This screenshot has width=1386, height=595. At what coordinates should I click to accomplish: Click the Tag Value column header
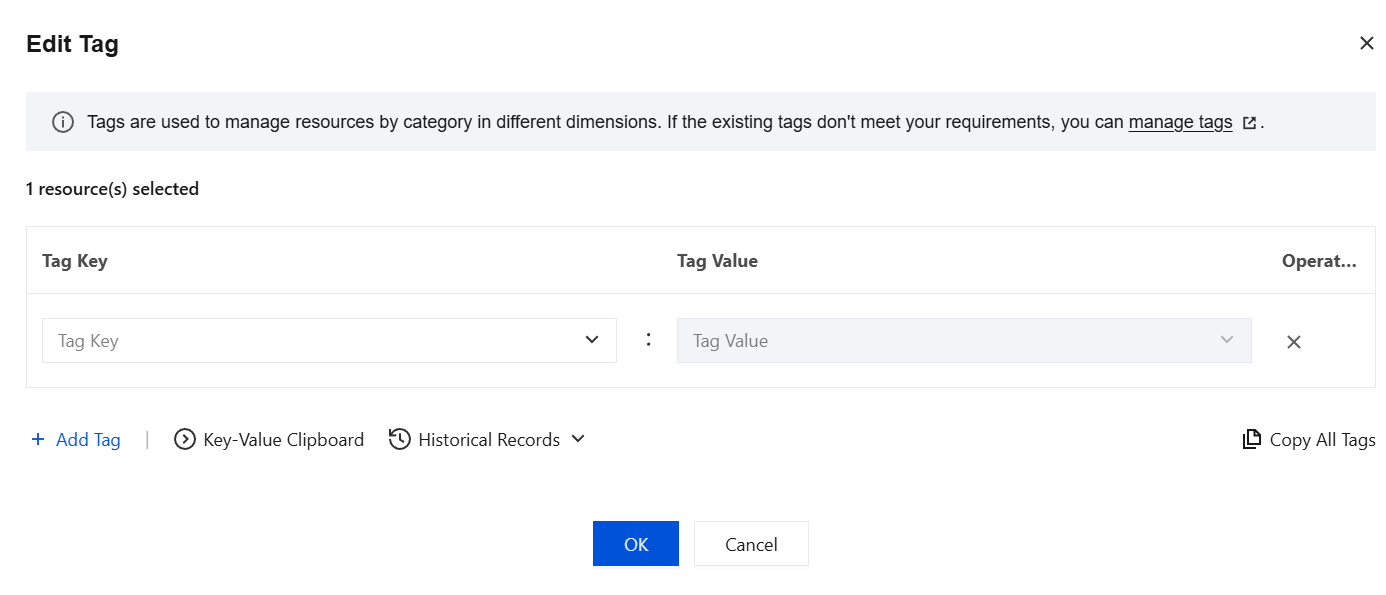pyautogui.click(x=717, y=261)
